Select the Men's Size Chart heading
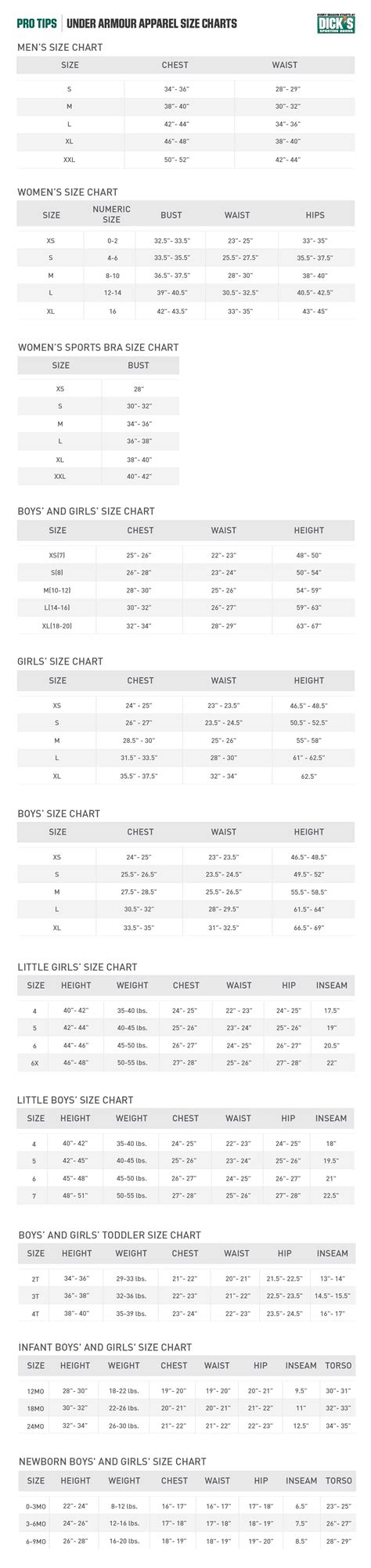 coord(59,47)
